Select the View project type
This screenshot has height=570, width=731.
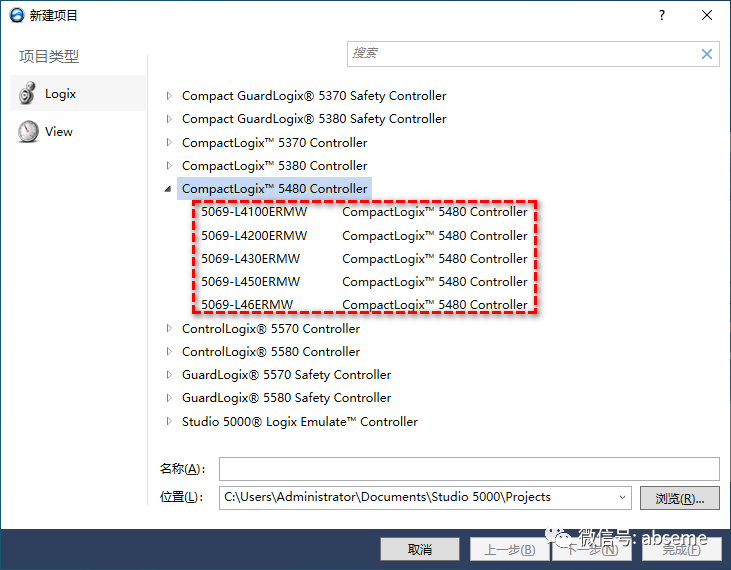click(78, 131)
